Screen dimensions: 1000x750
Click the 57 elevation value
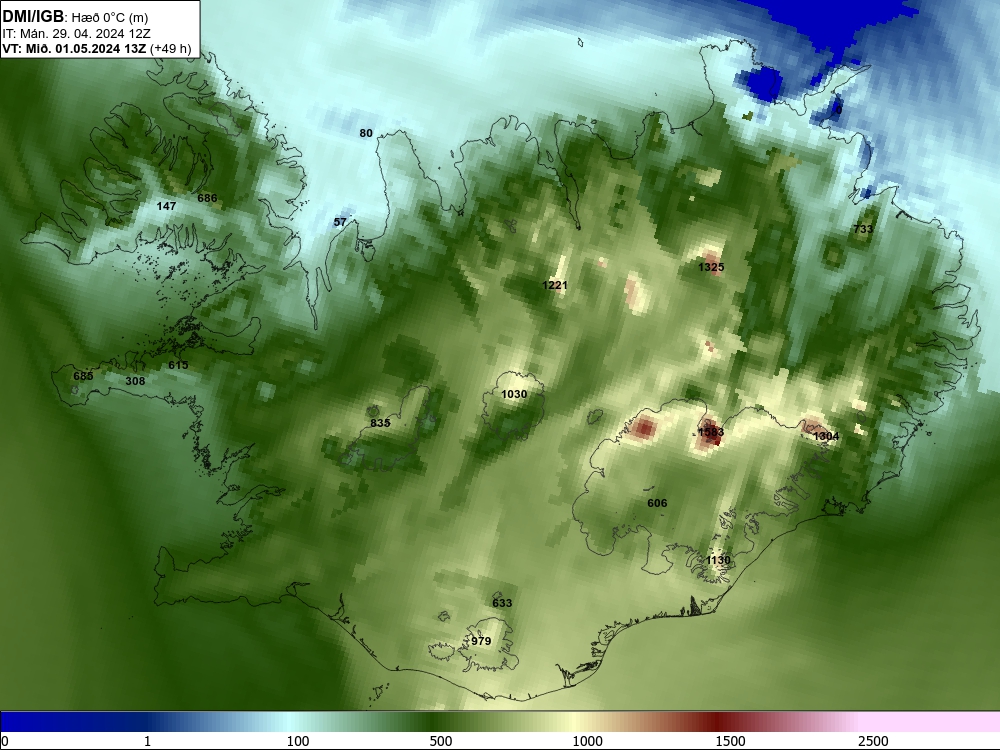tap(340, 222)
